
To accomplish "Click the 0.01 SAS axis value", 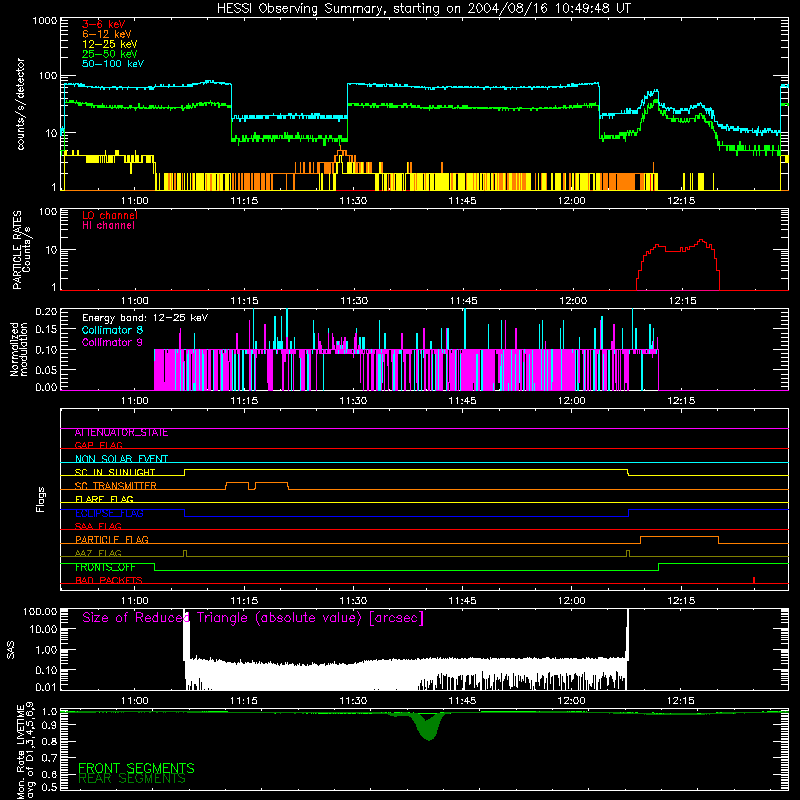I will (46, 687).
